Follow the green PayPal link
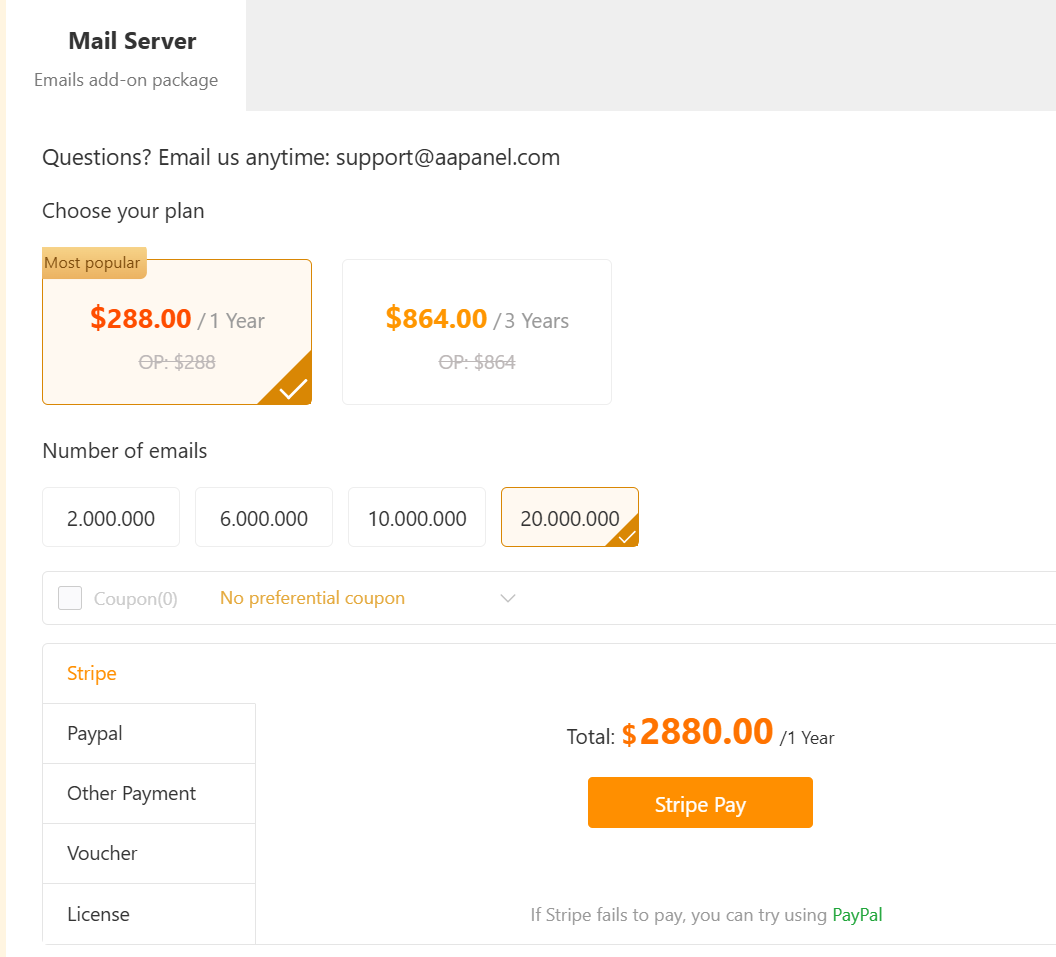The image size is (1056, 957). [x=857, y=915]
